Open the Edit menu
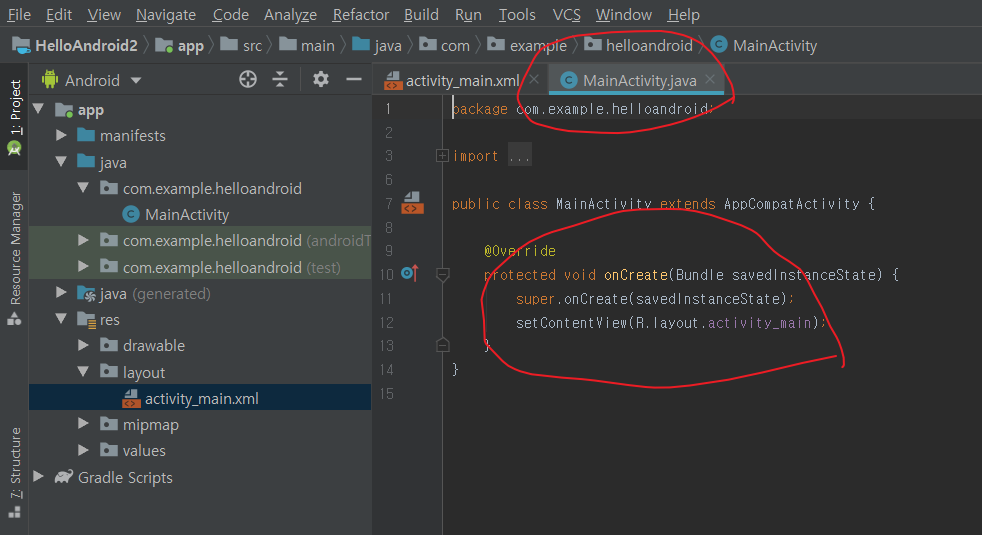 (59, 14)
